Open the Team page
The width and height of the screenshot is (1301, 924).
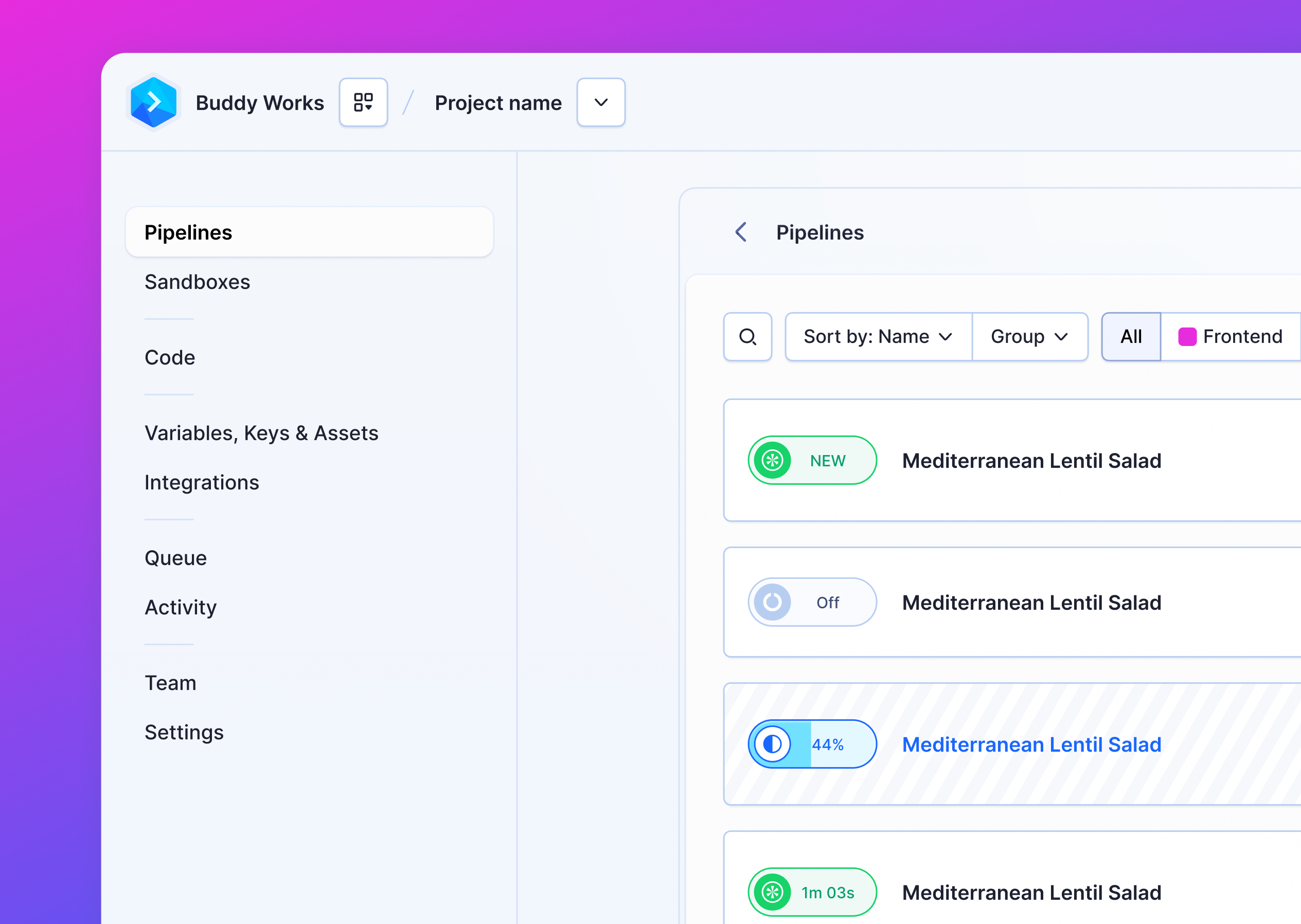click(x=170, y=683)
